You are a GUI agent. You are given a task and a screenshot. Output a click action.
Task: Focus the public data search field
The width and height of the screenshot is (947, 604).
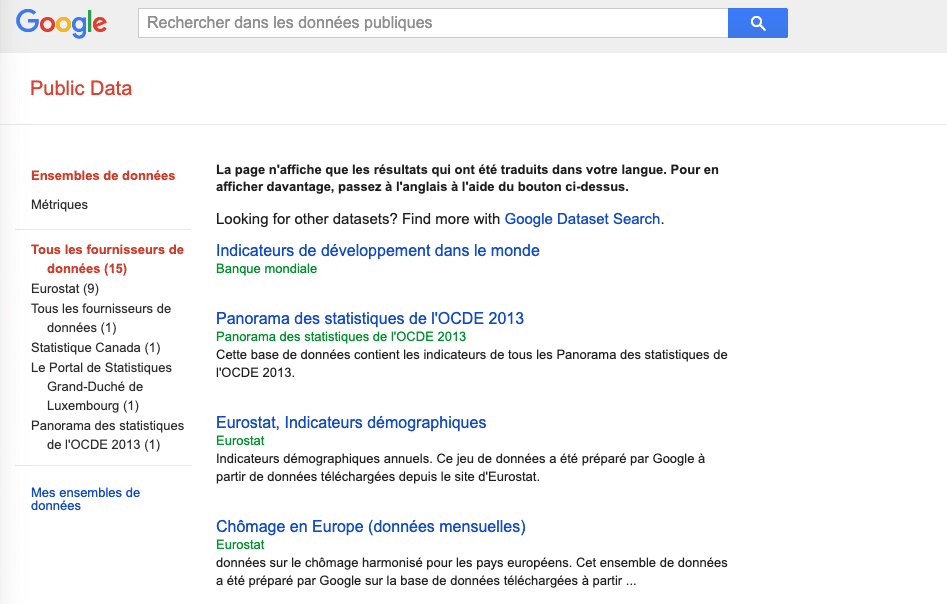pos(432,23)
